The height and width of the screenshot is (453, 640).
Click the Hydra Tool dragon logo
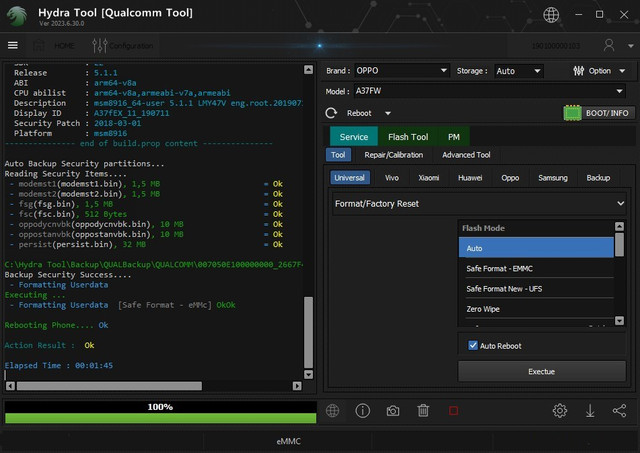tap(17, 16)
